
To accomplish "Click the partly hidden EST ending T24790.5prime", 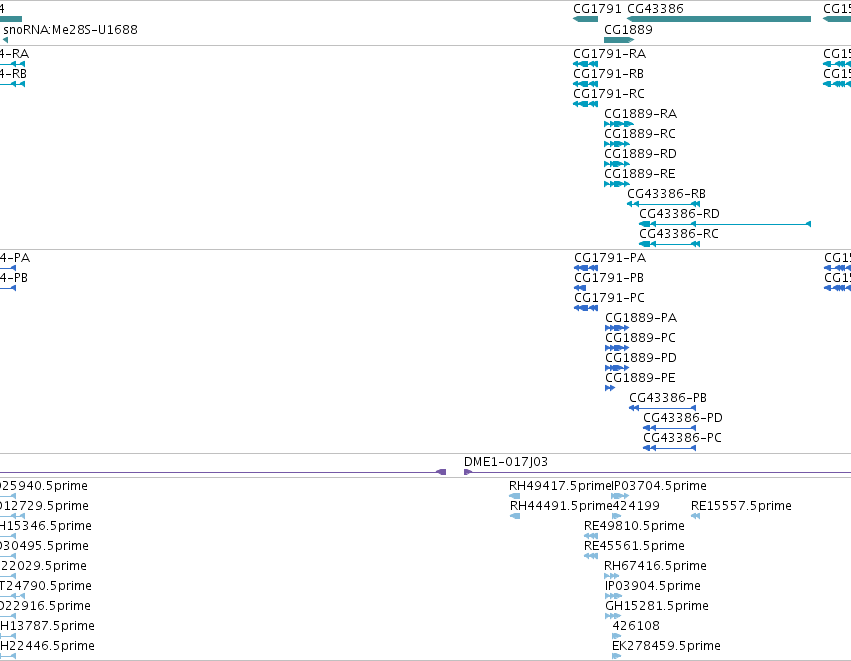I will (x=46, y=587).
